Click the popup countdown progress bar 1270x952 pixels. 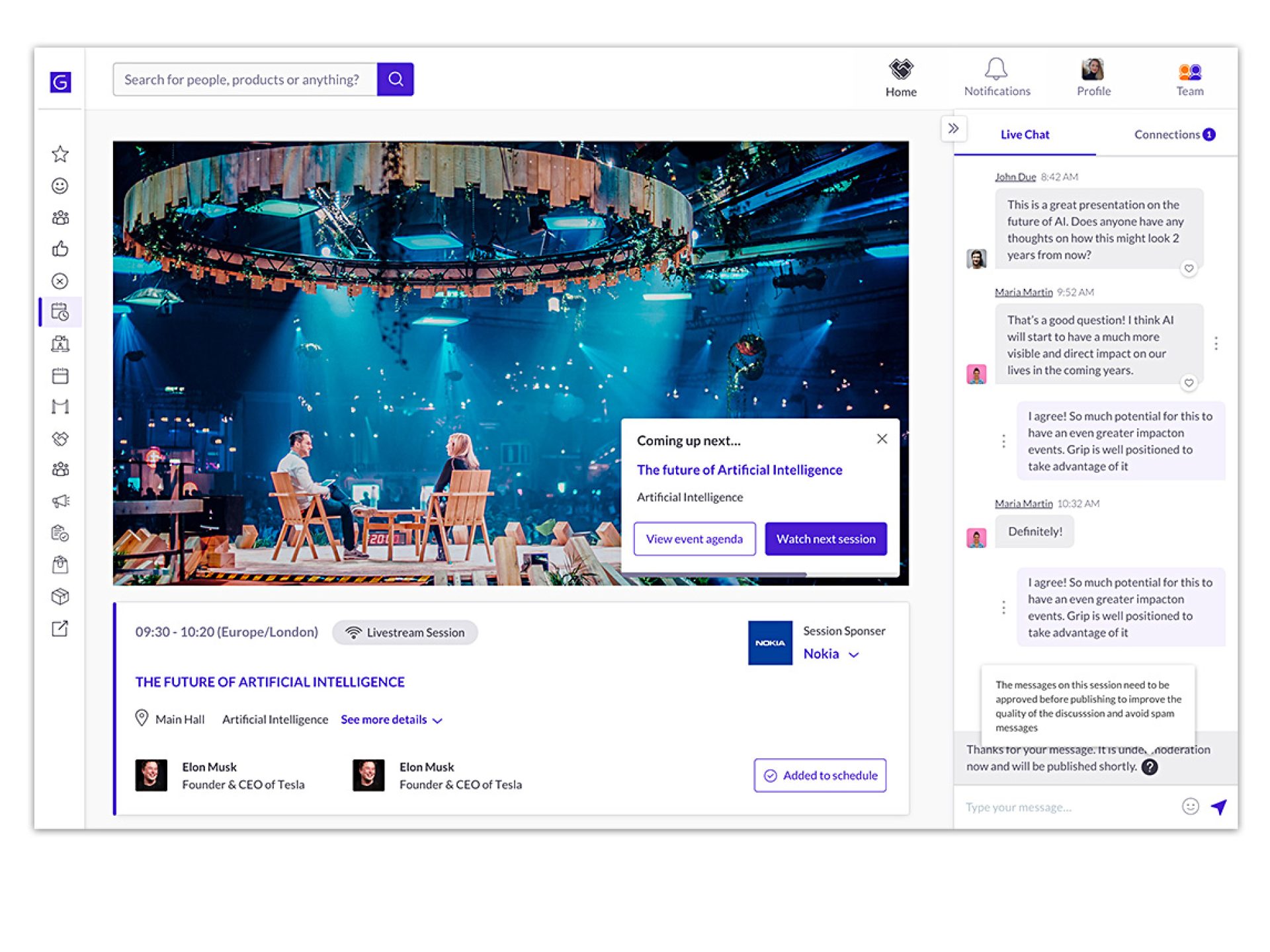760,575
